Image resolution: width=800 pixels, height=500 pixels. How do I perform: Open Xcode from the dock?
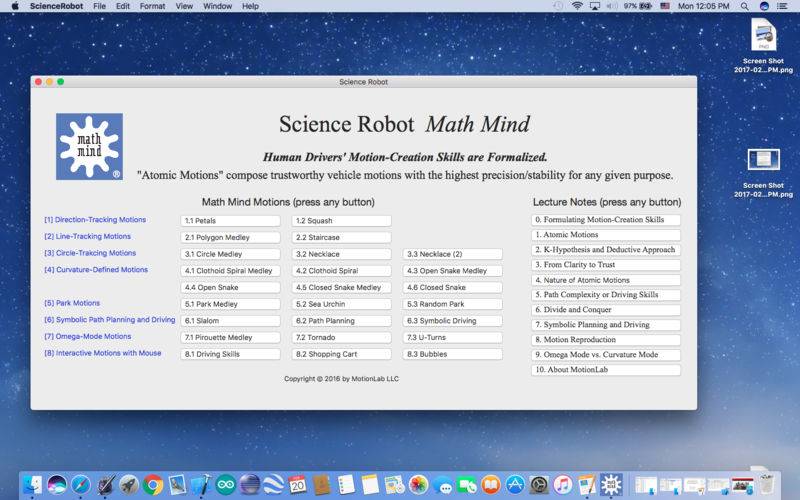(202, 485)
